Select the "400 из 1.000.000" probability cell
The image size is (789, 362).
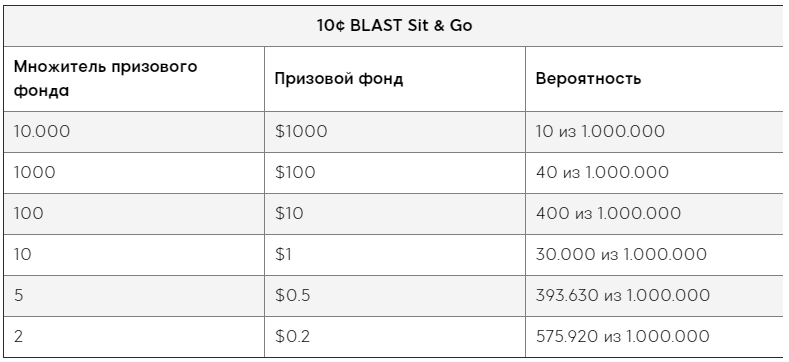[x=654, y=213]
